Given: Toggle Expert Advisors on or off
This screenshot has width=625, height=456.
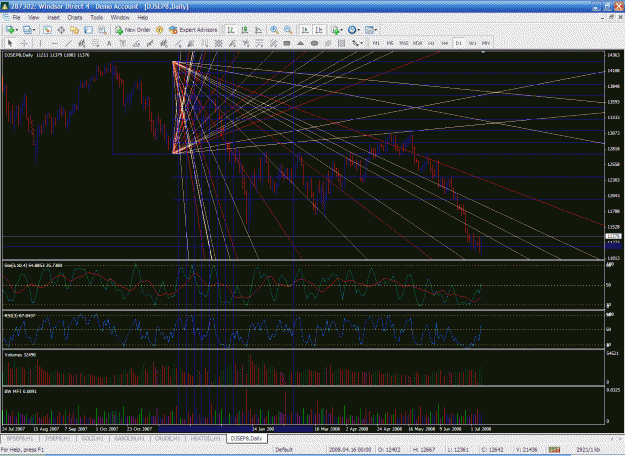Looking at the screenshot, I should click(x=193, y=30).
